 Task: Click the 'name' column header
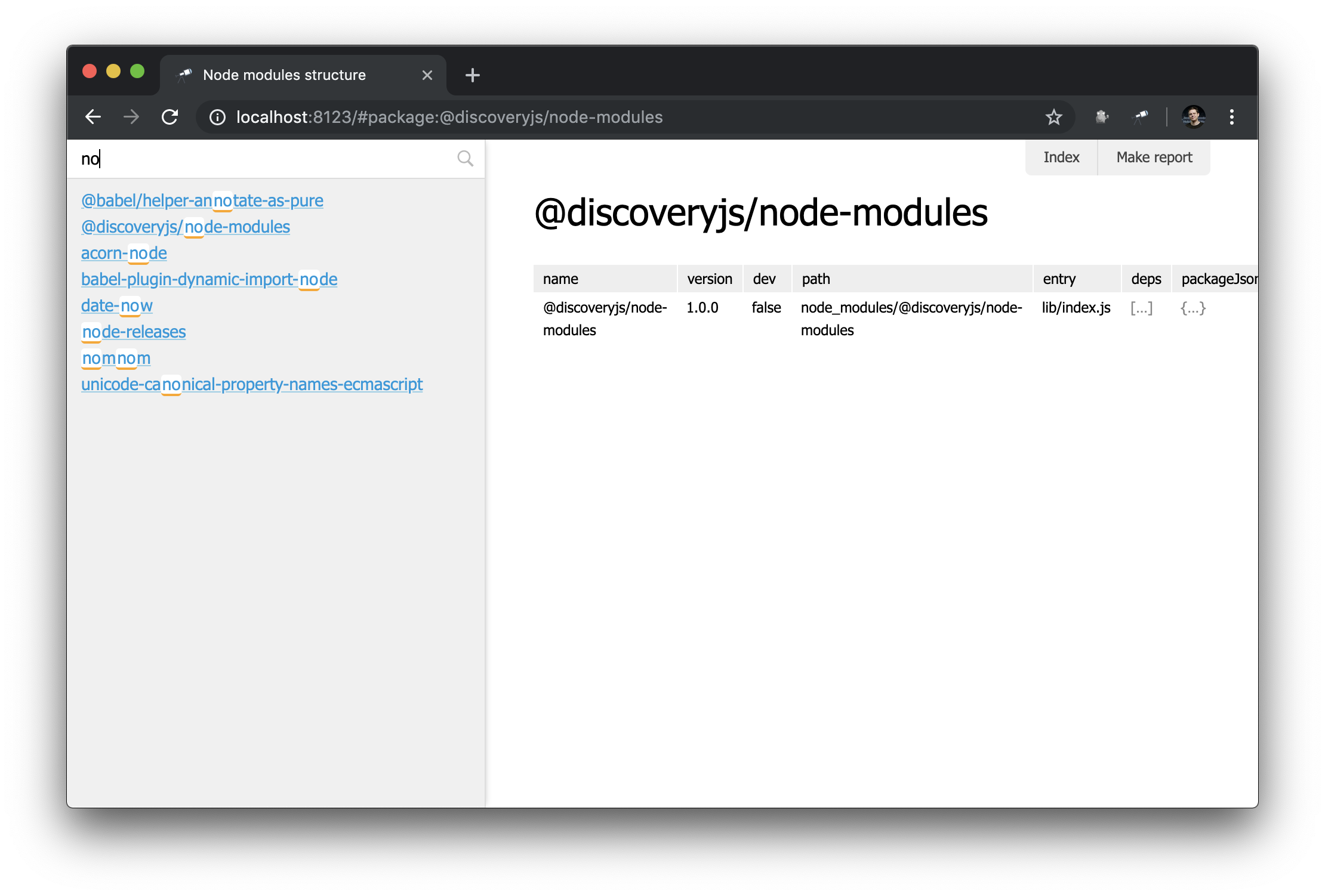605,279
